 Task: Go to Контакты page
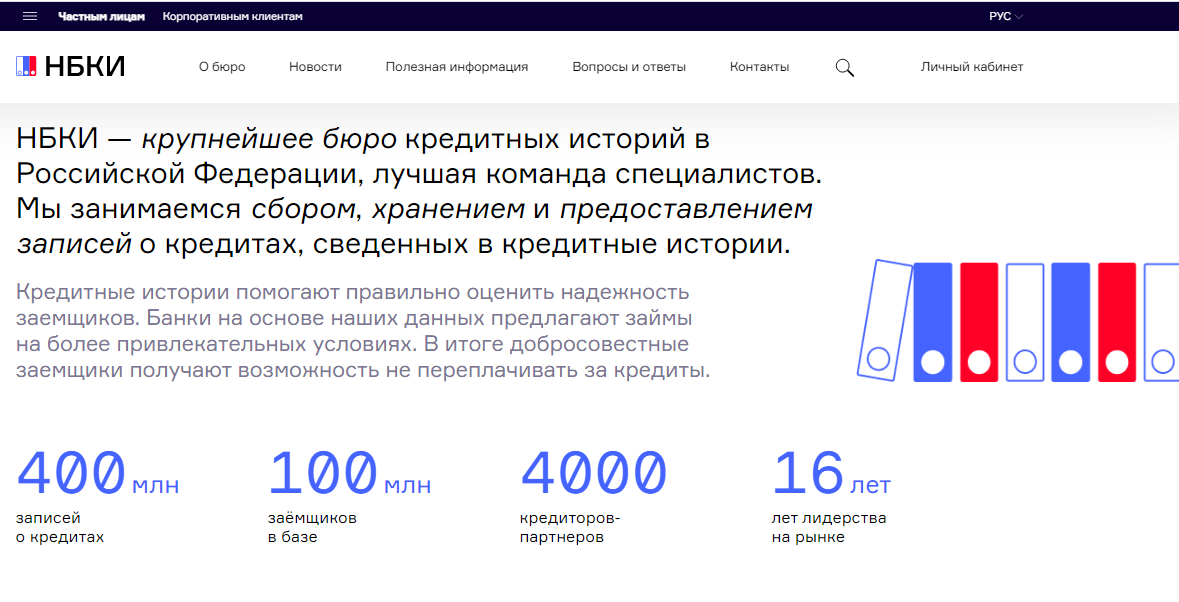759,67
